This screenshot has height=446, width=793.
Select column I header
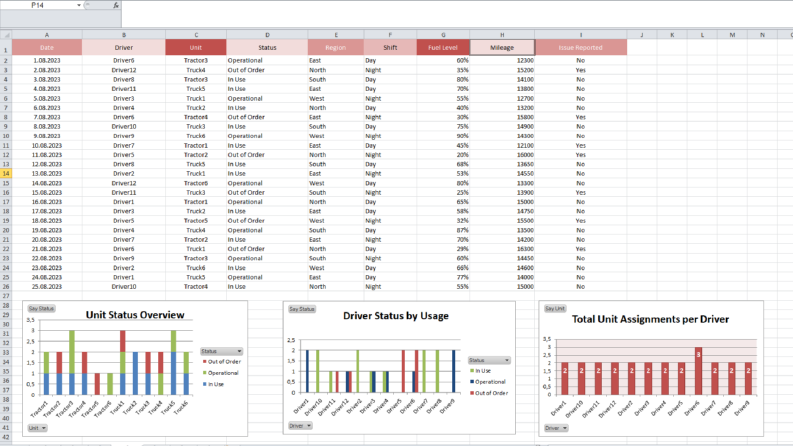tap(581, 35)
